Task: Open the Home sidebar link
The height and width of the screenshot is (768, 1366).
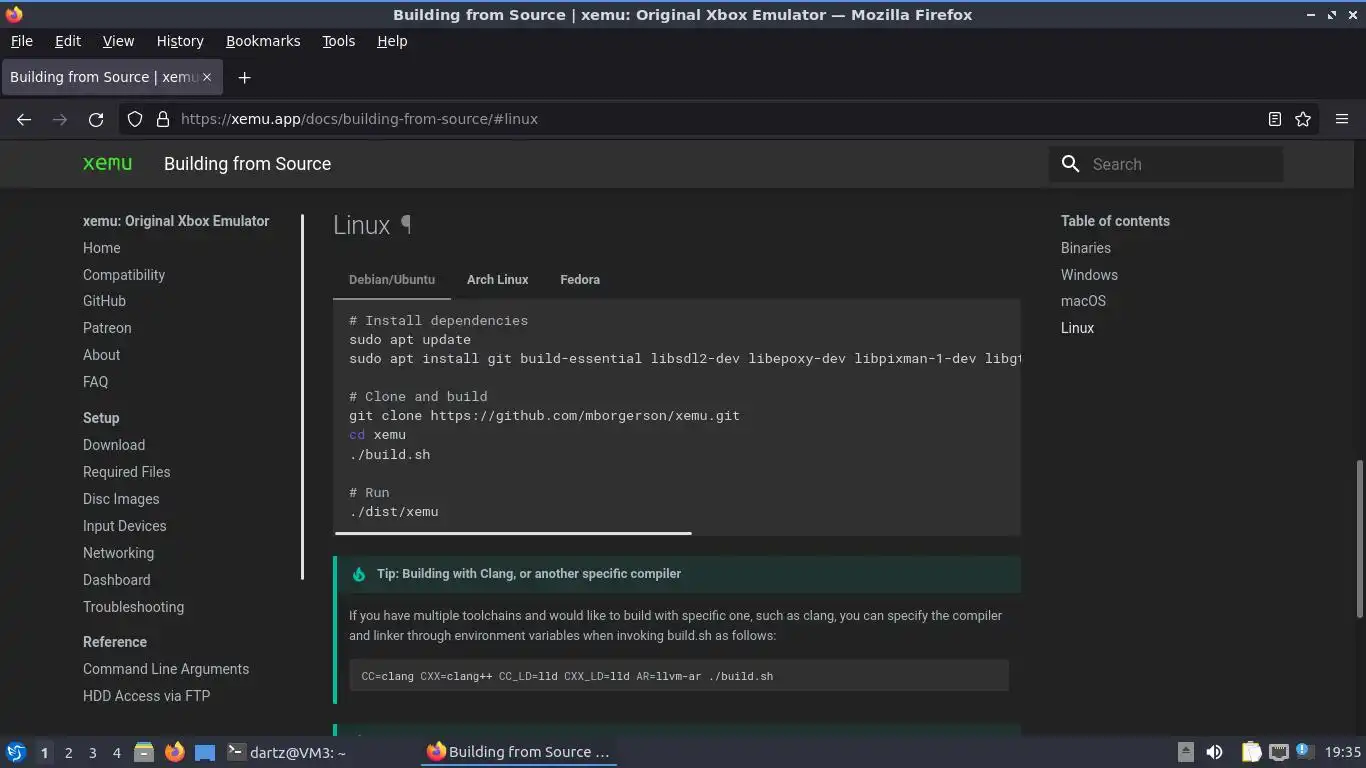Action: [x=102, y=248]
